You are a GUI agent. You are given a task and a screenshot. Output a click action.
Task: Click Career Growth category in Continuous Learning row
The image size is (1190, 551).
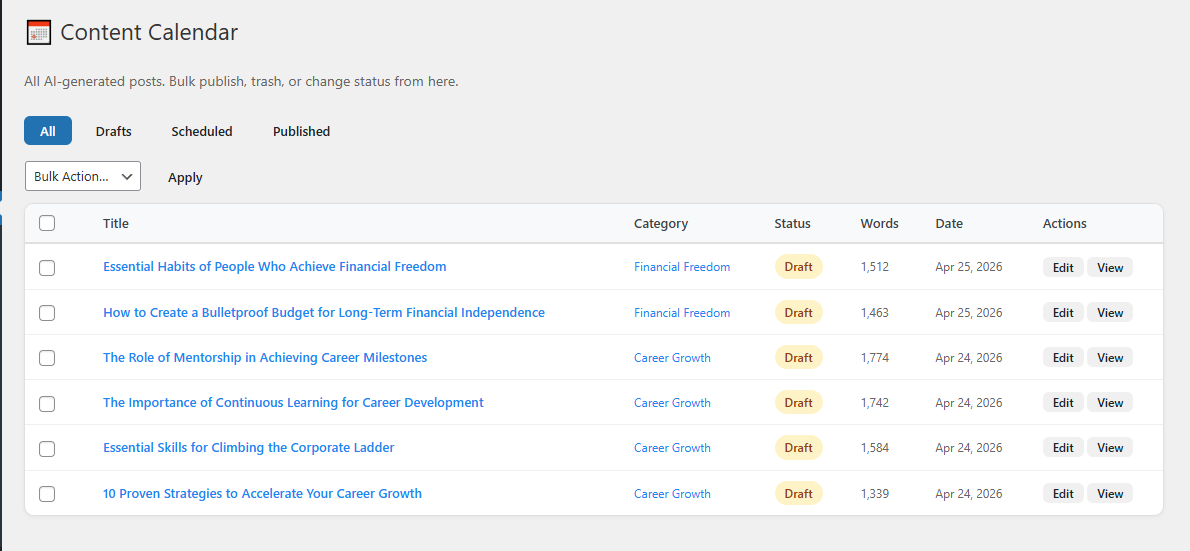672,403
